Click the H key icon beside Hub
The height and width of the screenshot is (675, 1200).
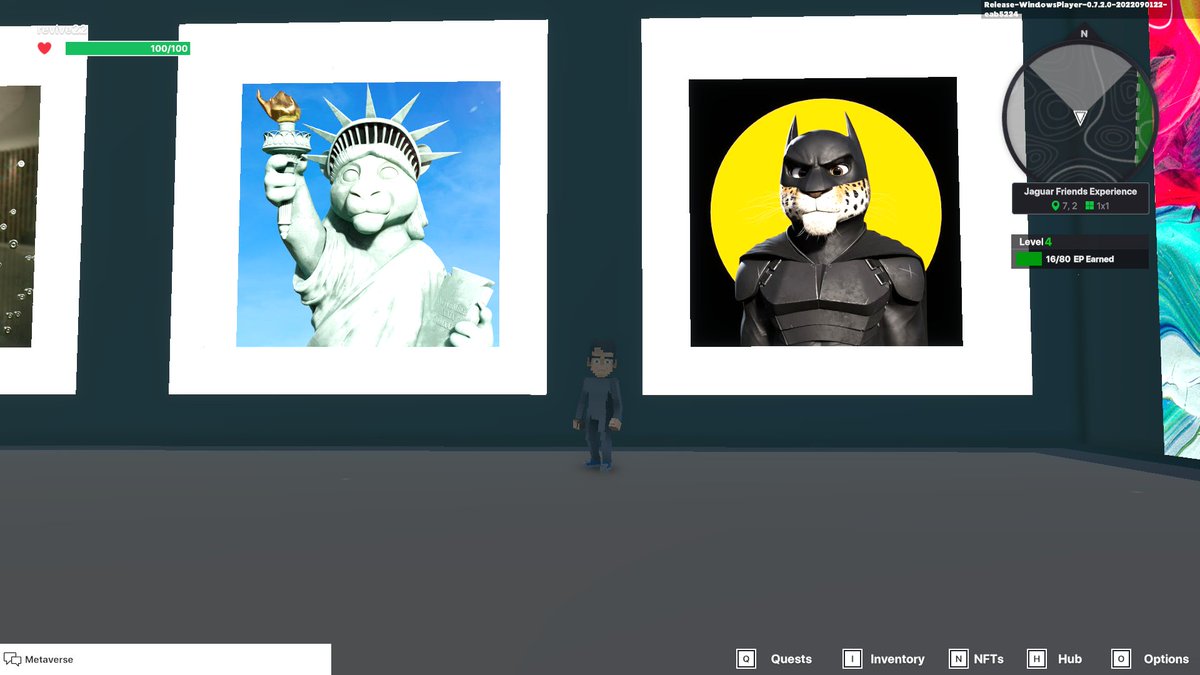[1037, 659]
